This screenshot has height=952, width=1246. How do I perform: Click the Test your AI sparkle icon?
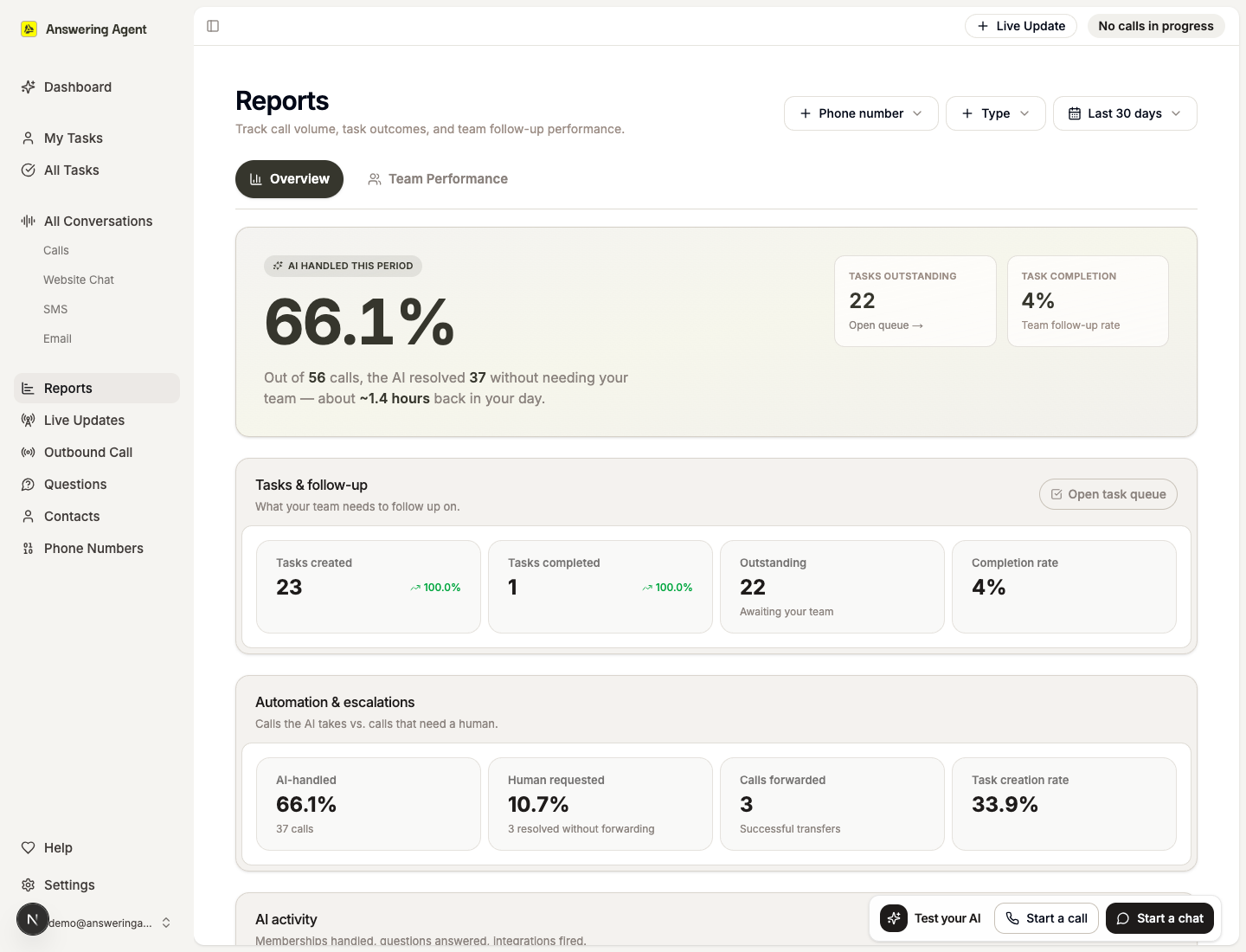(x=894, y=918)
